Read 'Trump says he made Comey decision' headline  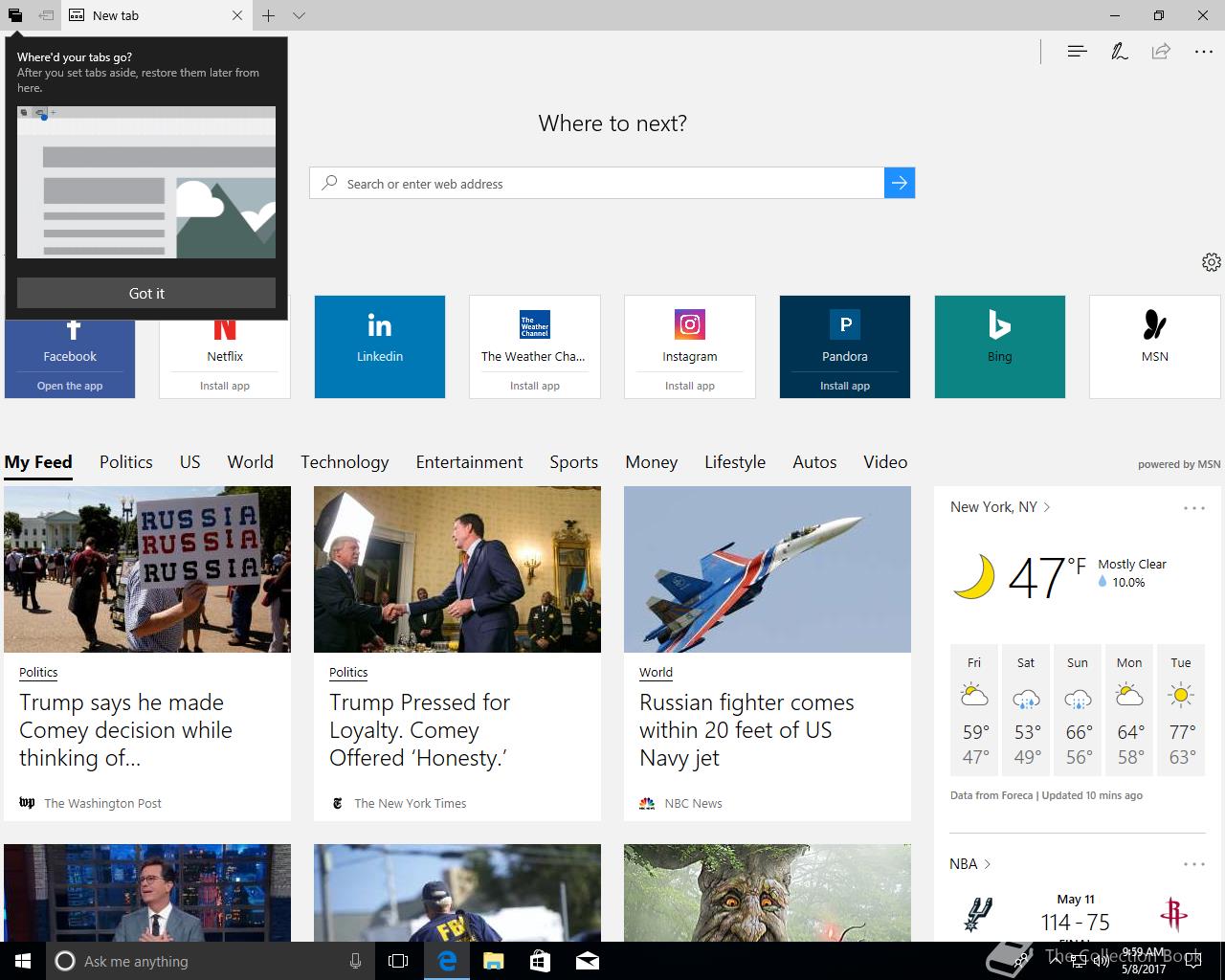click(x=125, y=730)
